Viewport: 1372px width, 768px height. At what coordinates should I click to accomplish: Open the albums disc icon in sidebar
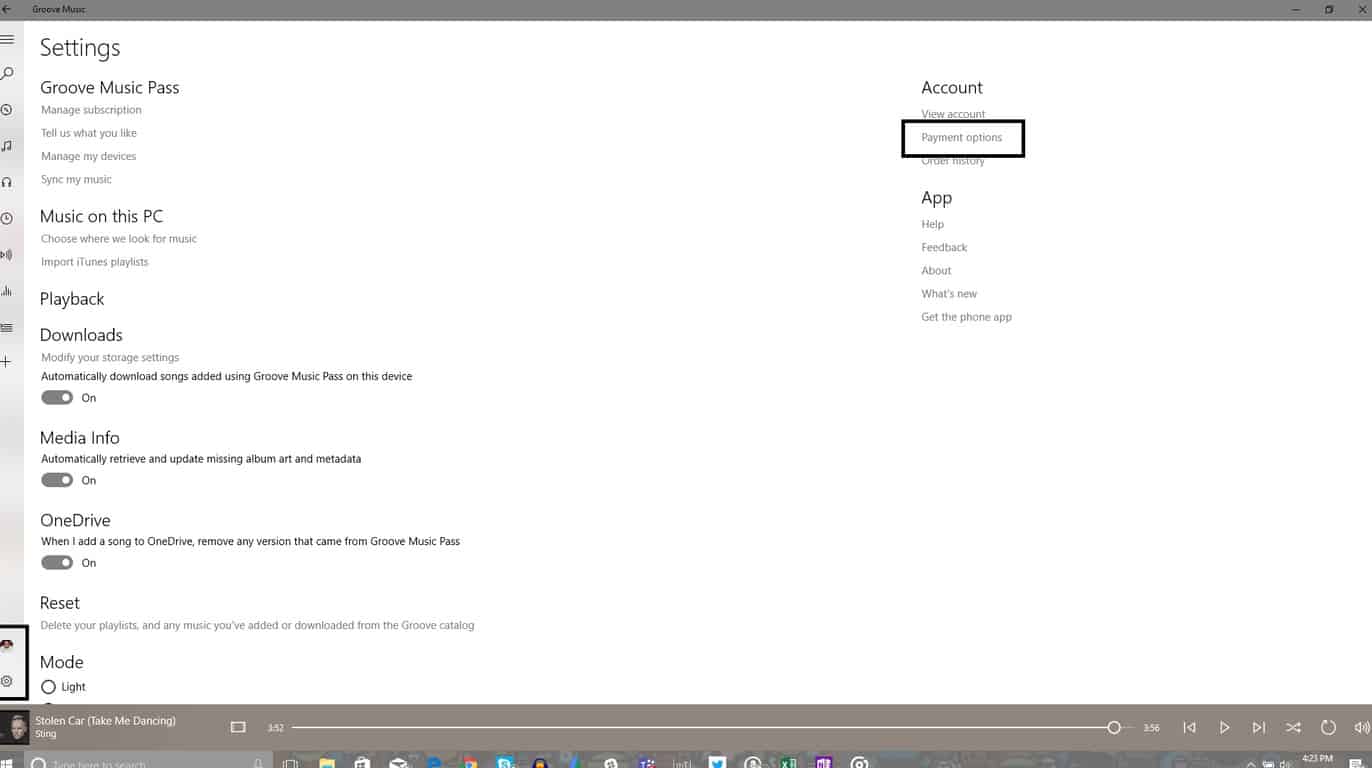point(6,110)
